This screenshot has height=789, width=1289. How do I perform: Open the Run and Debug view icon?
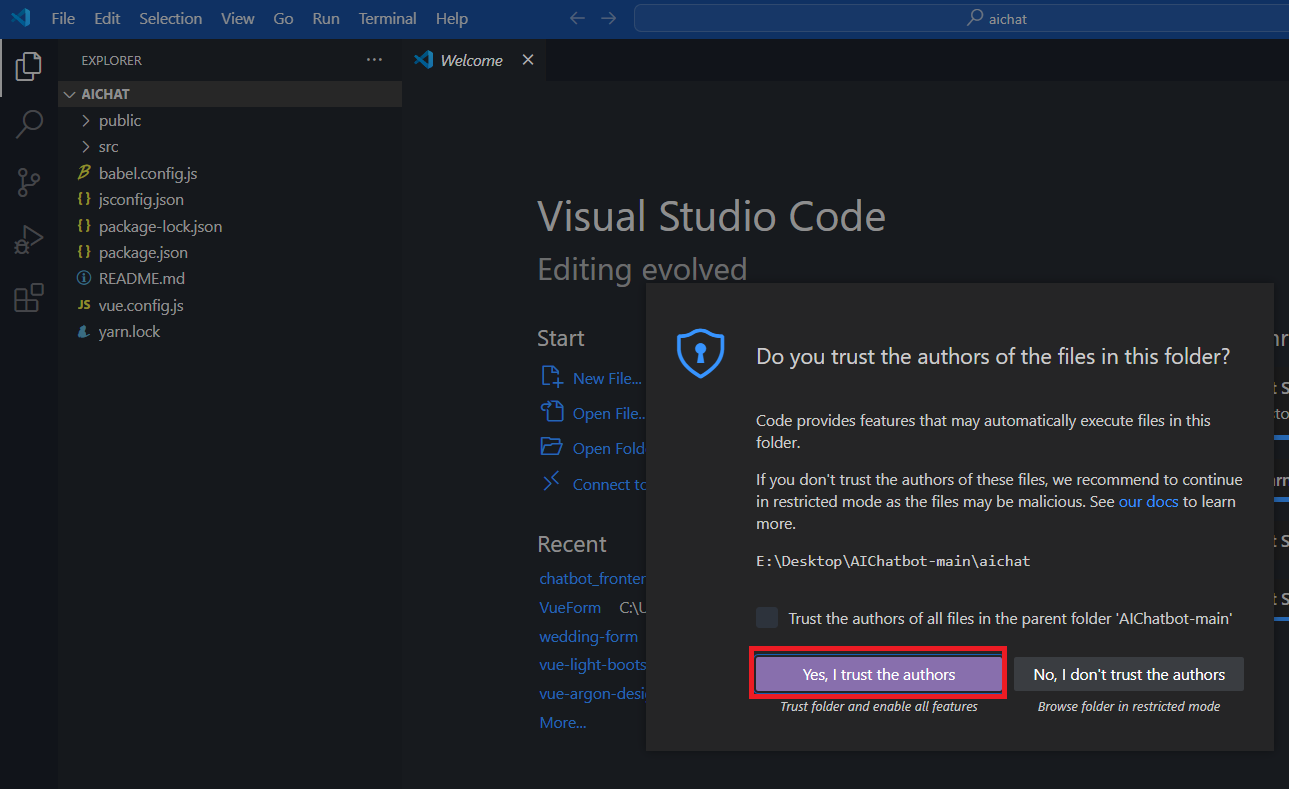(x=29, y=240)
